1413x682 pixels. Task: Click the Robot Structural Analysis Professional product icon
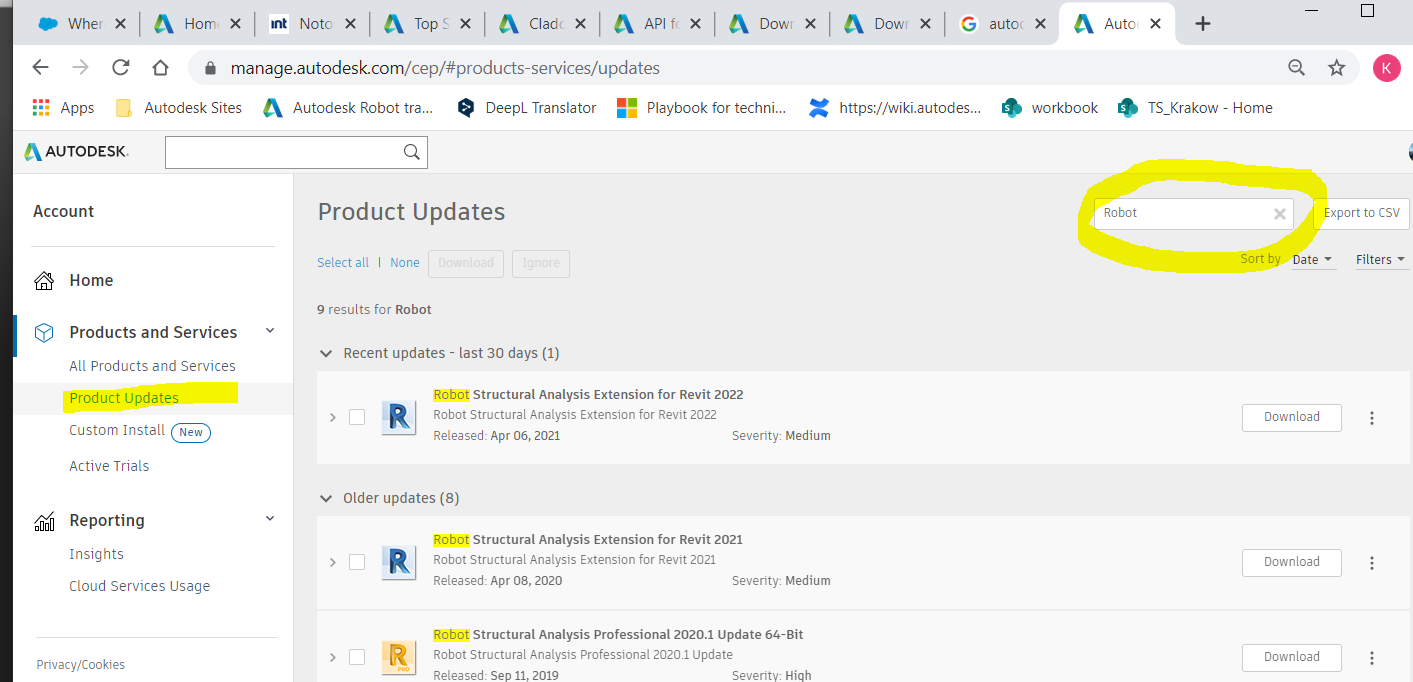pos(399,657)
